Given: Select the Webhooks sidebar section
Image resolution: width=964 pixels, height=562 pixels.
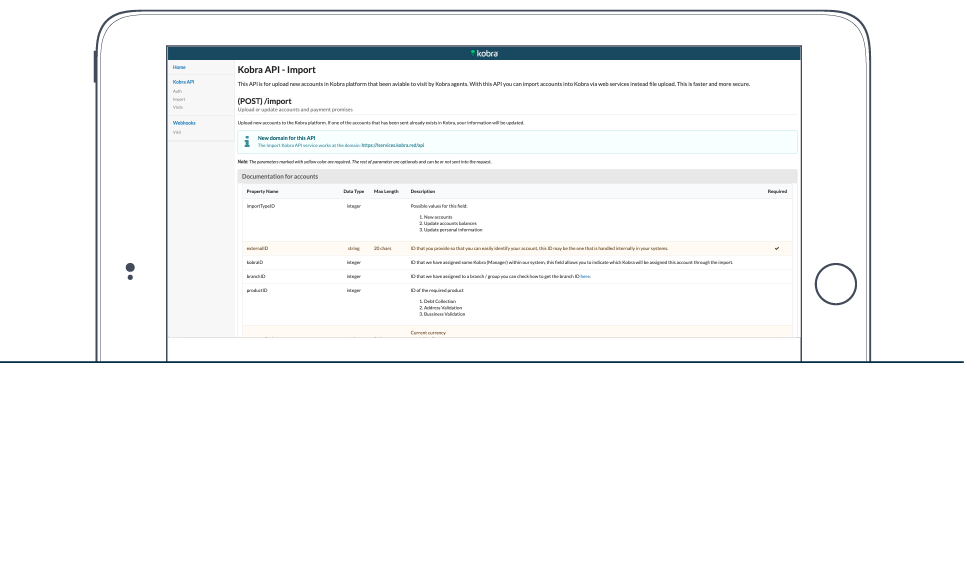Looking at the screenshot, I should (x=184, y=122).
